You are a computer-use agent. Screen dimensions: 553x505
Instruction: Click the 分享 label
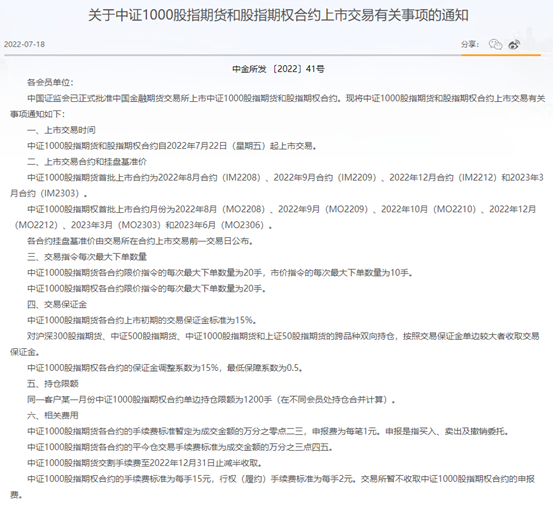[470, 44]
